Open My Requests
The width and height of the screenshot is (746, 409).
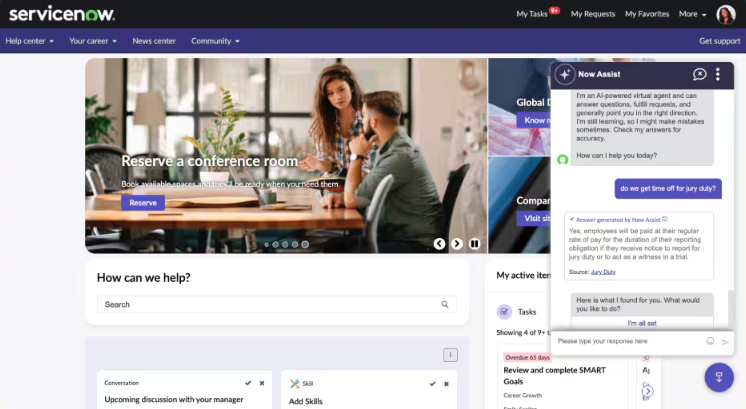pos(593,14)
